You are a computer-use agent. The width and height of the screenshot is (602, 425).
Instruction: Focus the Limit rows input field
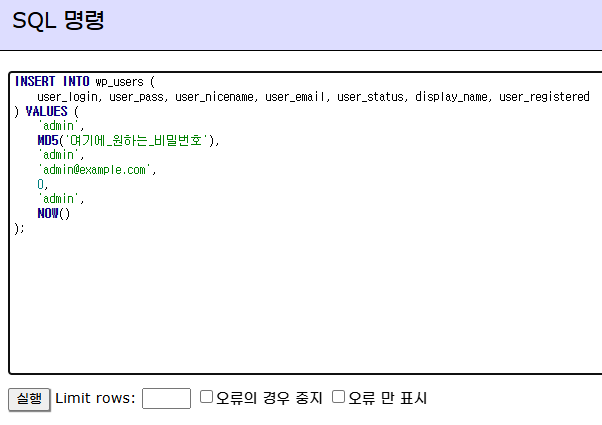(166, 398)
